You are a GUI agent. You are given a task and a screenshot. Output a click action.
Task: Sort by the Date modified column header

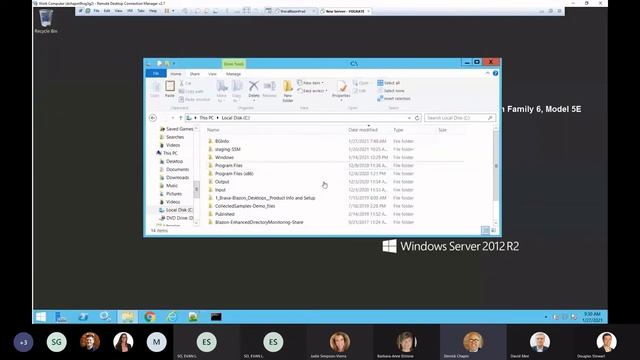(x=363, y=130)
